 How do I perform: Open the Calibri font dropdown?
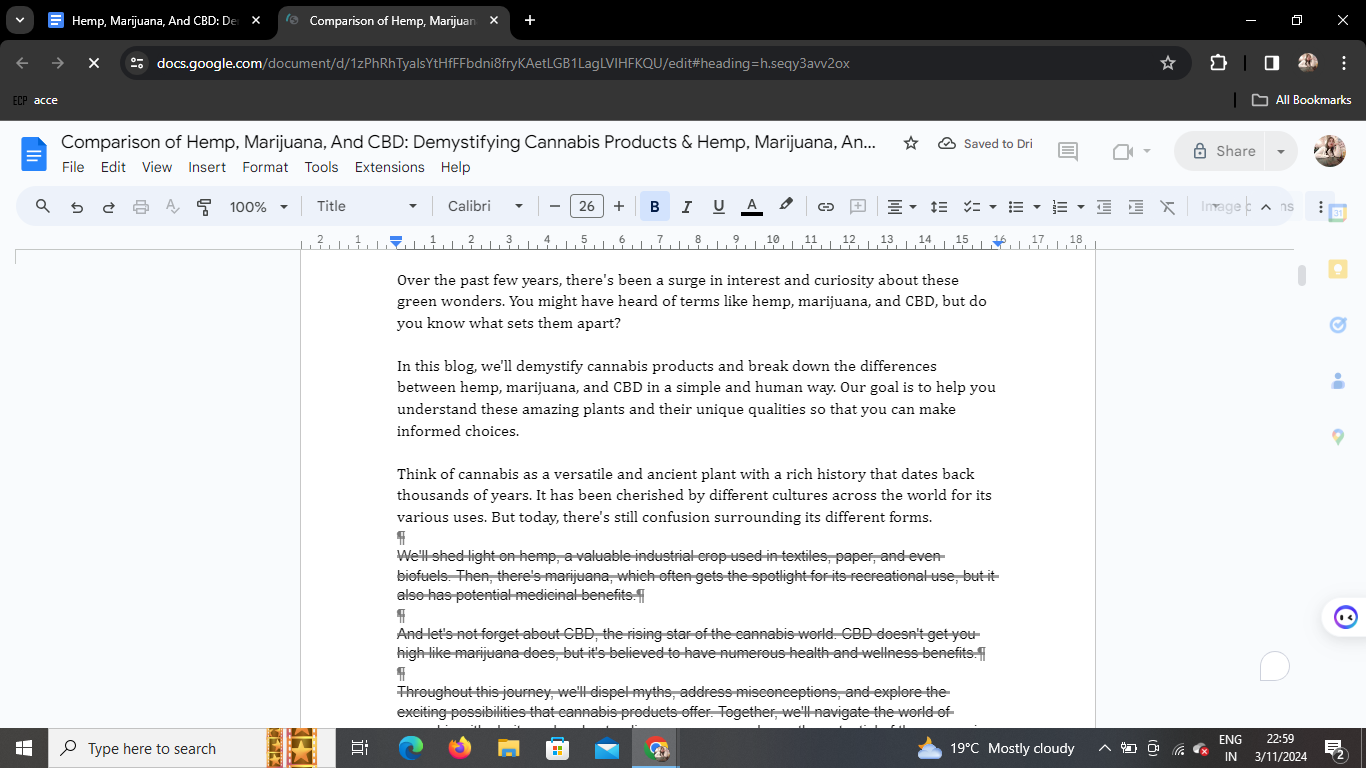(486, 207)
